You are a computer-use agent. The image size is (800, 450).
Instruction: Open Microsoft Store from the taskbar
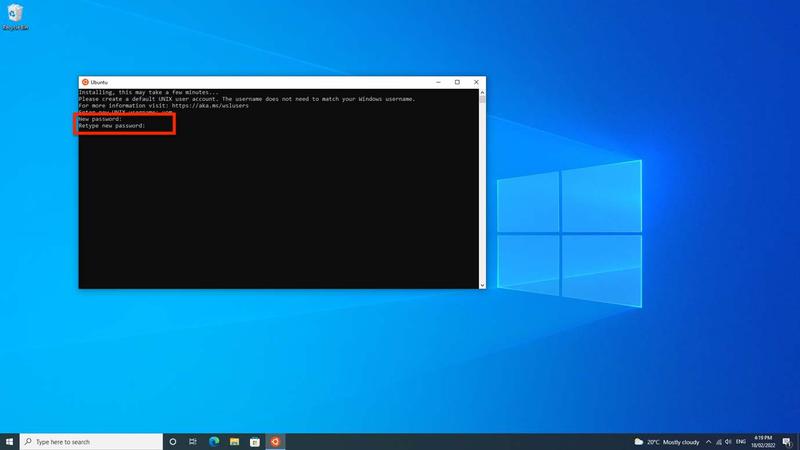255,442
